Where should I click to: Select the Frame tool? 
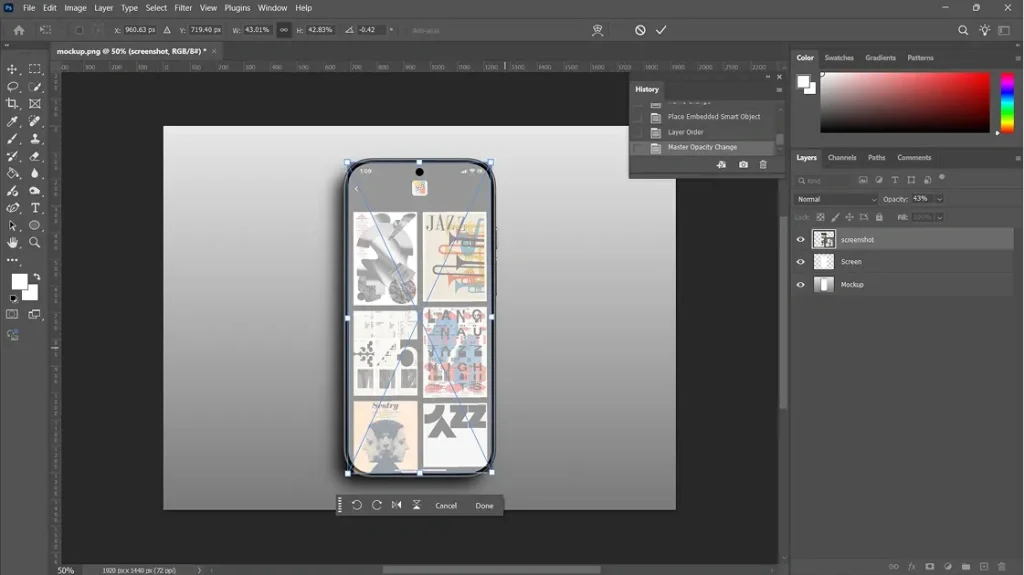pos(35,103)
